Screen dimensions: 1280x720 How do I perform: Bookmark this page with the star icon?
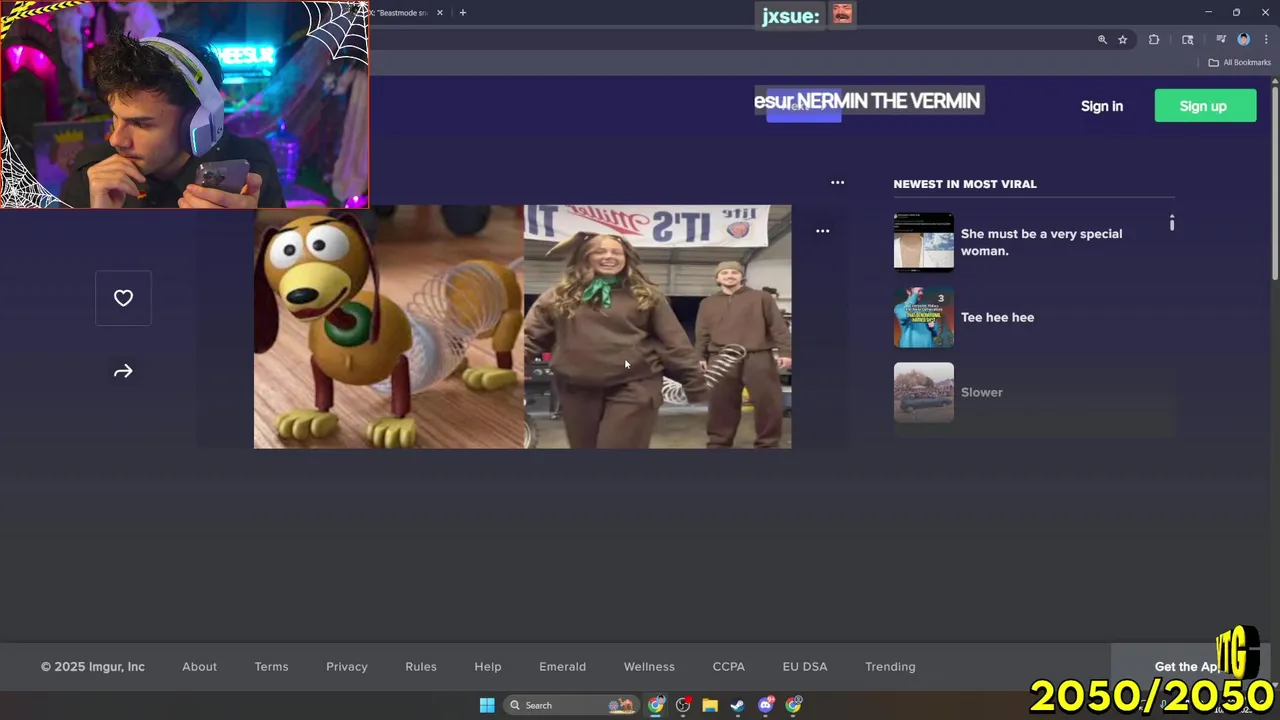(1123, 40)
